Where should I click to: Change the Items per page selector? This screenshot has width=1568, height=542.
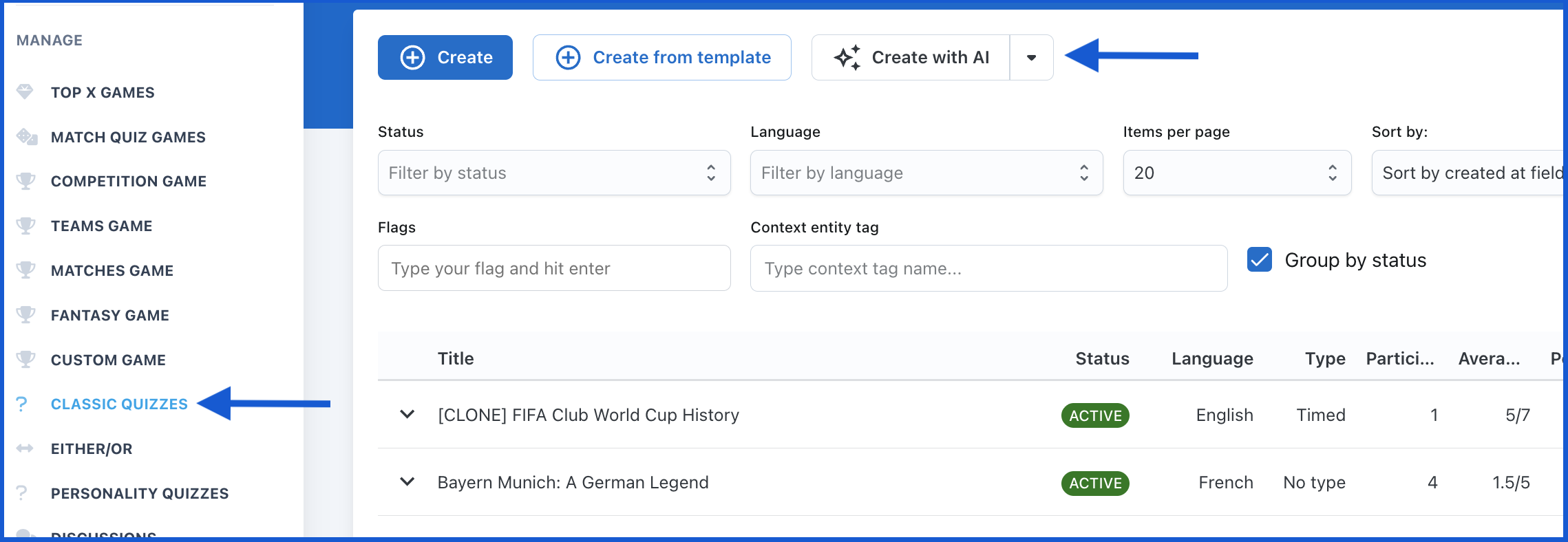pos(1236,173)
